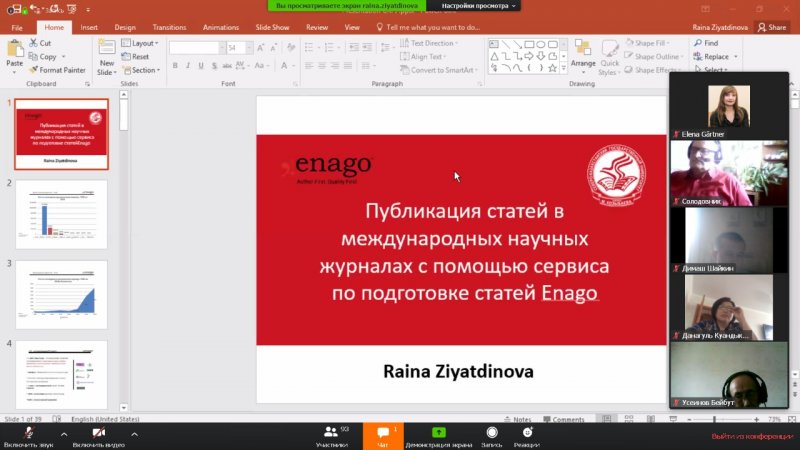Toggle Bold formatting
Viewport: 800px width, 450px height.
(x=175, y=65)
